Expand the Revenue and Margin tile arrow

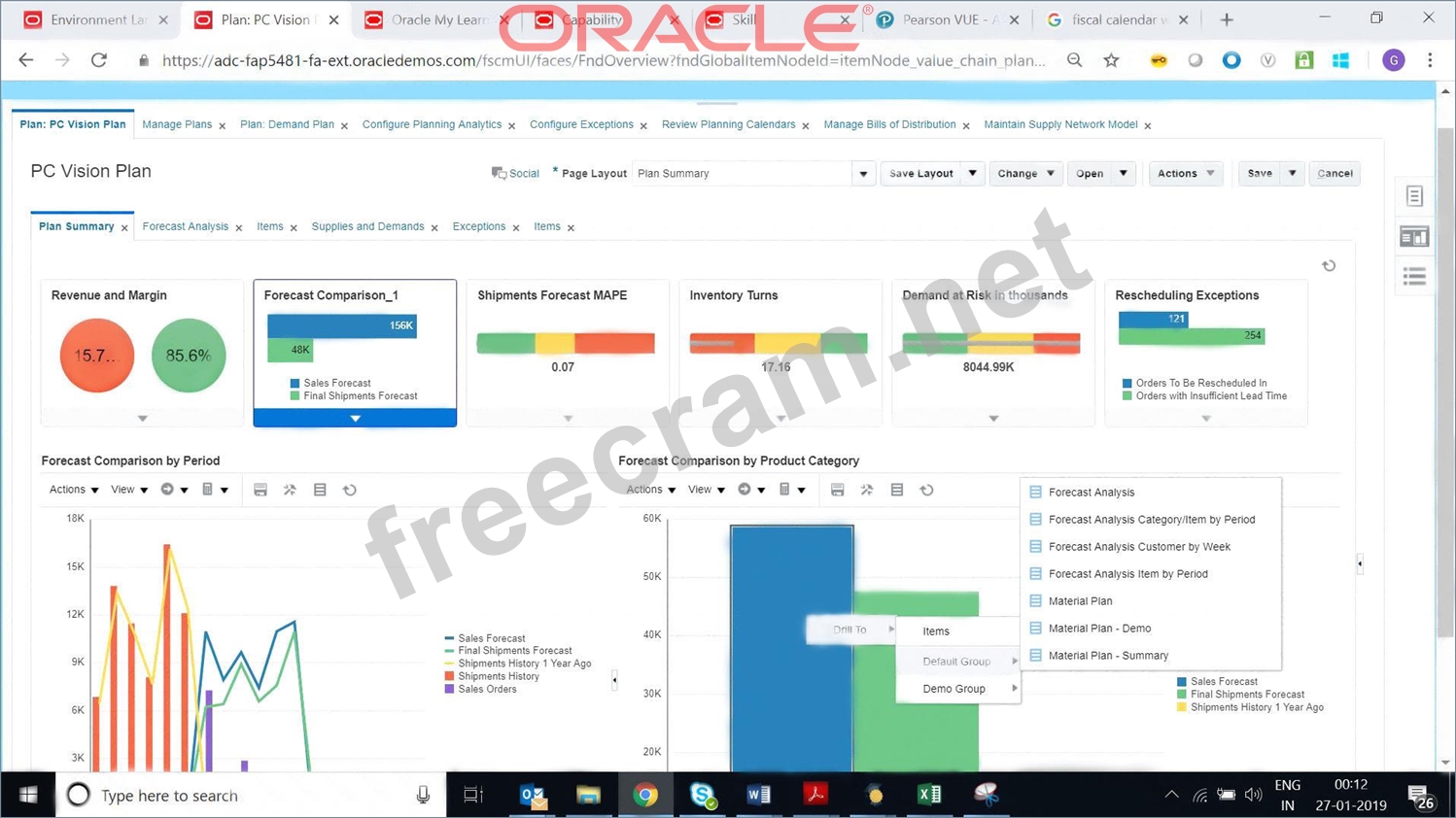pyautogui.click(x=142, y=419)
